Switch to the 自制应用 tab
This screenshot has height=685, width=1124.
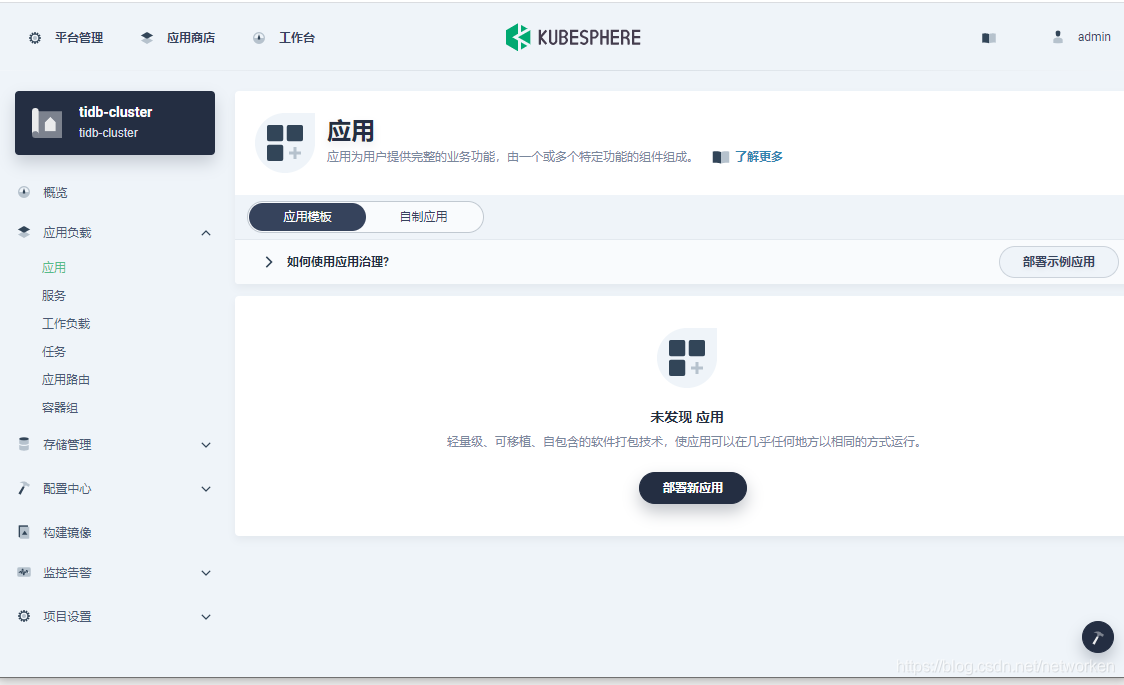coord(424,217)
